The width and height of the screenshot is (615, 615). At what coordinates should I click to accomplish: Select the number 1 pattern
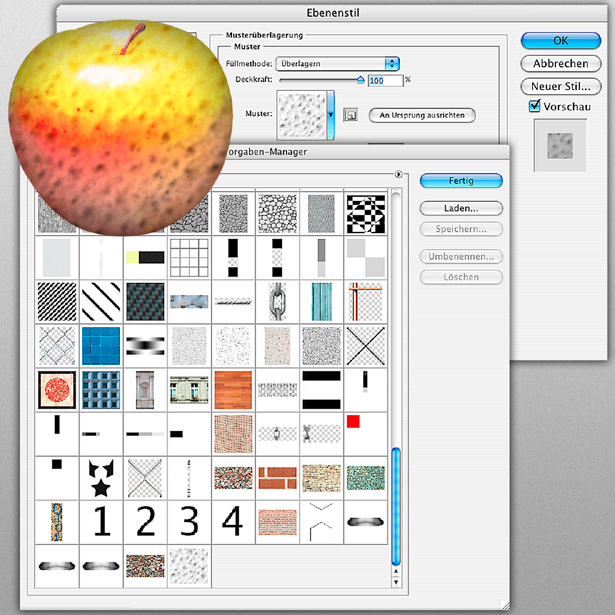101,522
